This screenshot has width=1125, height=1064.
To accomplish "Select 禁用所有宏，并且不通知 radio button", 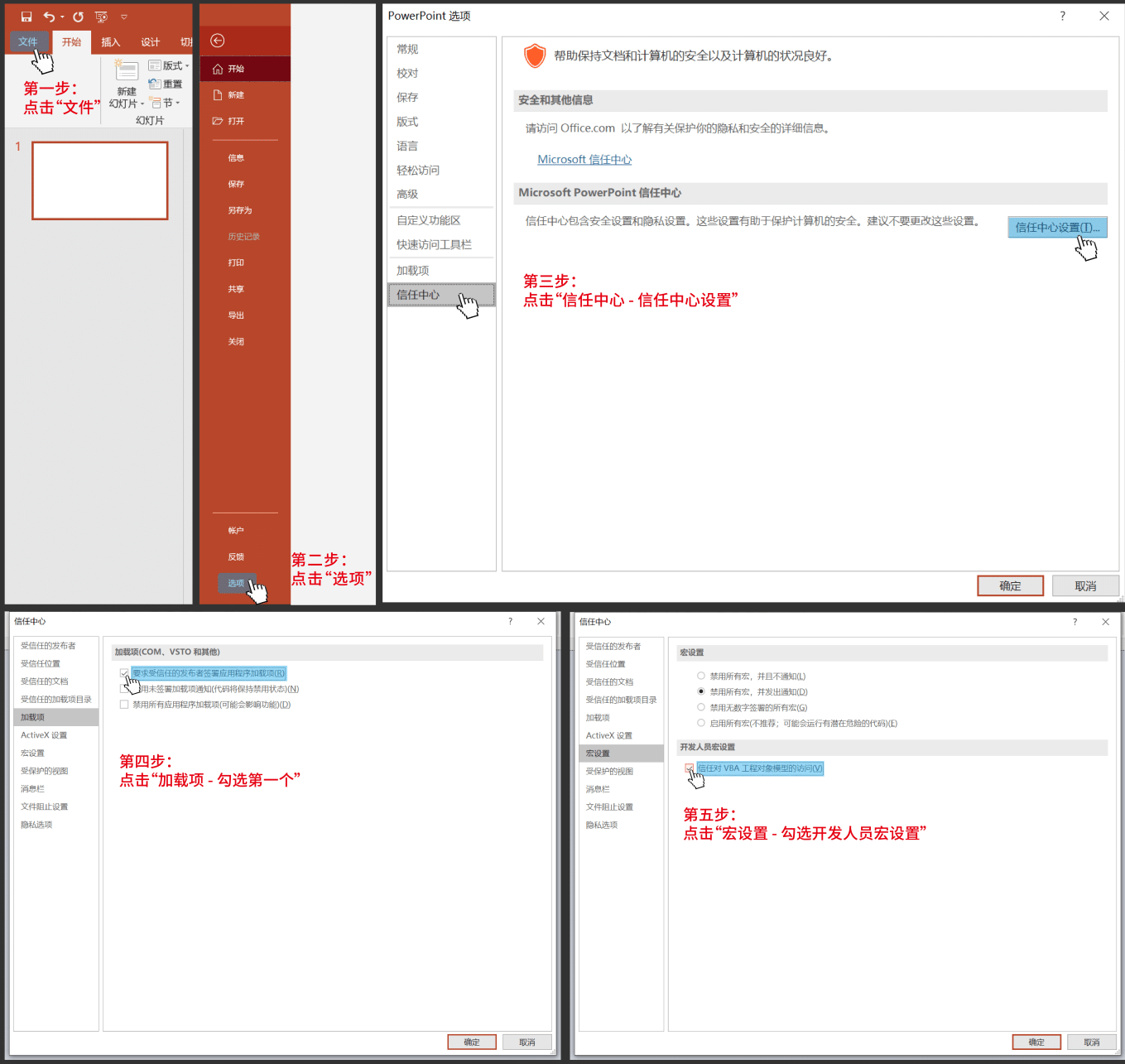I will [701, 676].
